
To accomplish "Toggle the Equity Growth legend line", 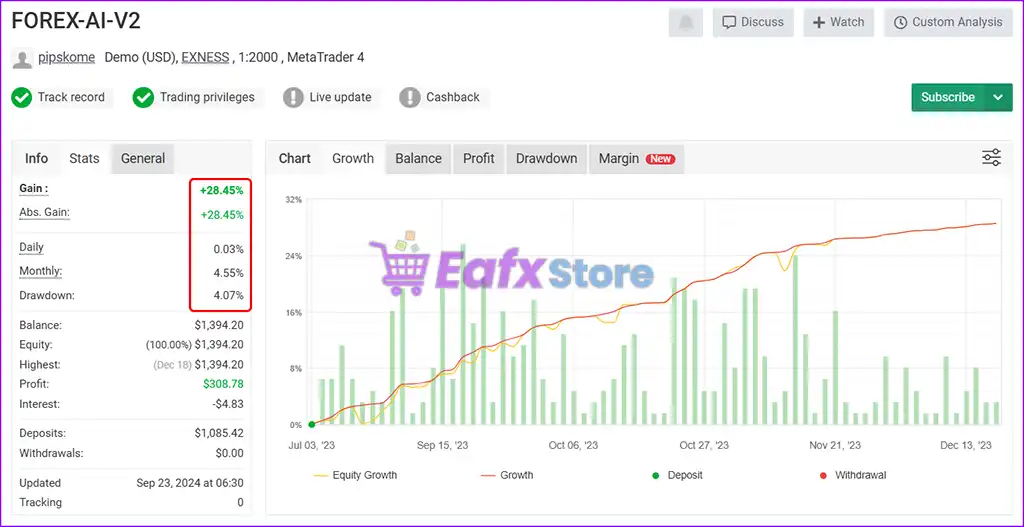I will 355,475.
